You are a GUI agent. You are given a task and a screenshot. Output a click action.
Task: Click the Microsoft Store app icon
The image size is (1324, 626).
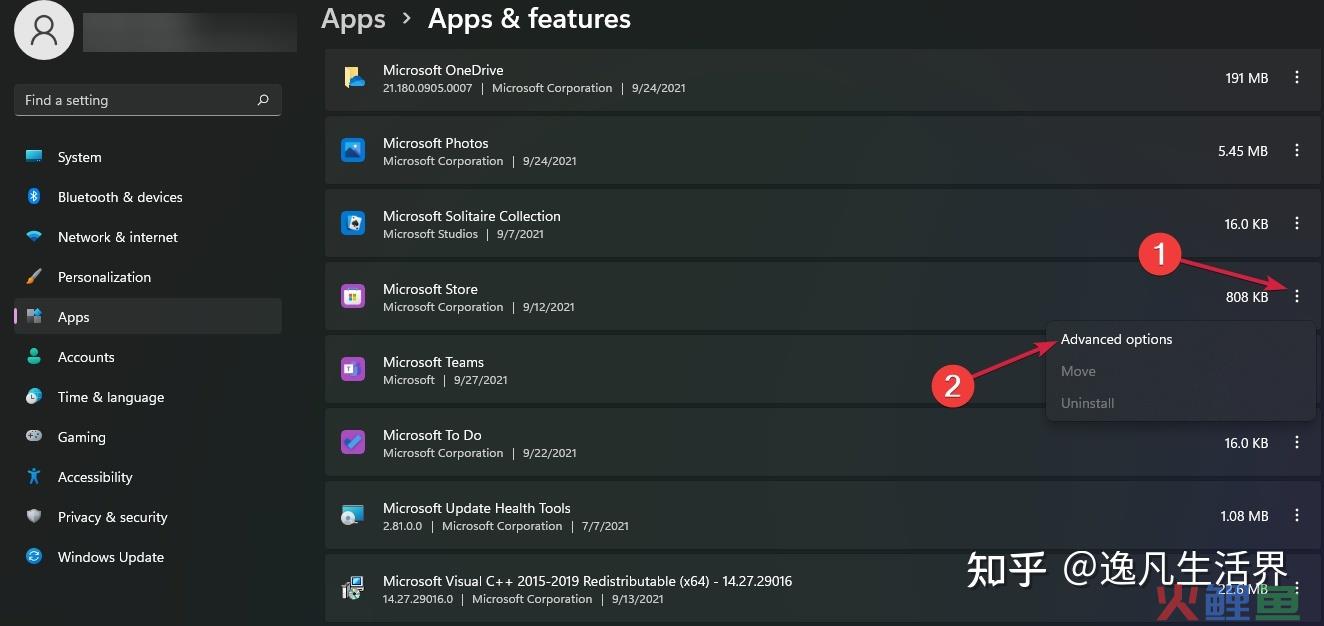click(353, 297)
